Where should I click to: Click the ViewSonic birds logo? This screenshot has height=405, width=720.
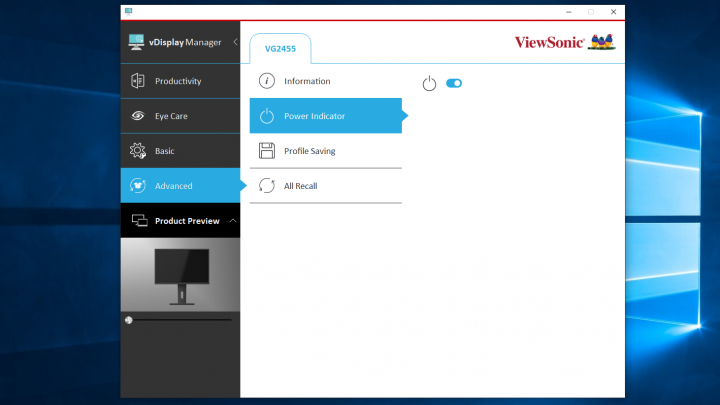pos(602,42)
